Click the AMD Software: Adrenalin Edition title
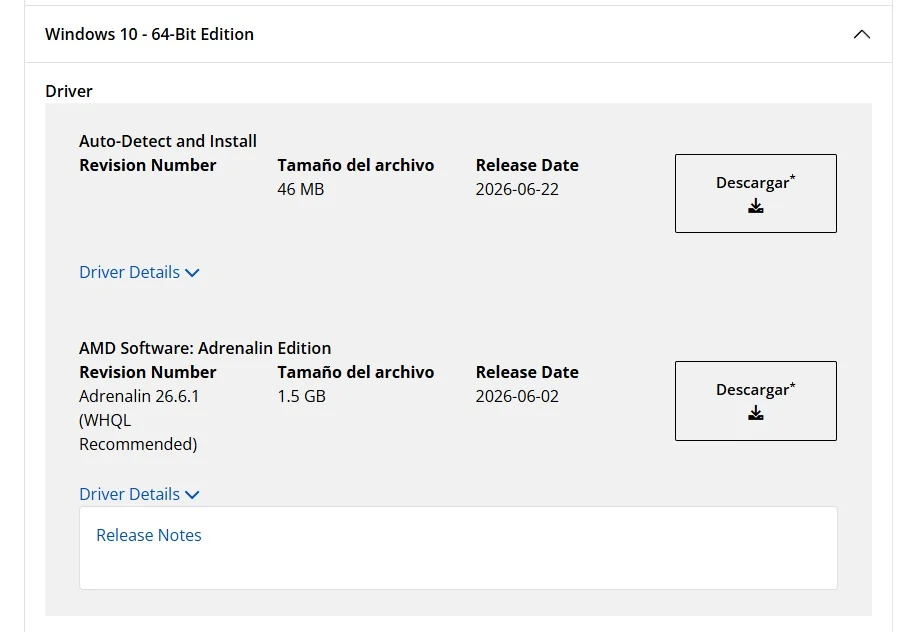 click(205, 348)
